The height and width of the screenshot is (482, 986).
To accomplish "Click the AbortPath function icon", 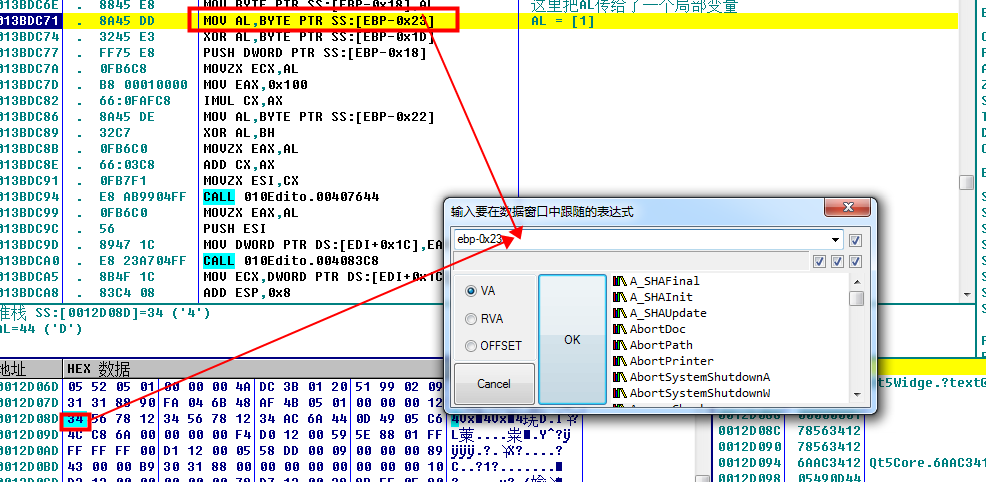I will (621, 345).
